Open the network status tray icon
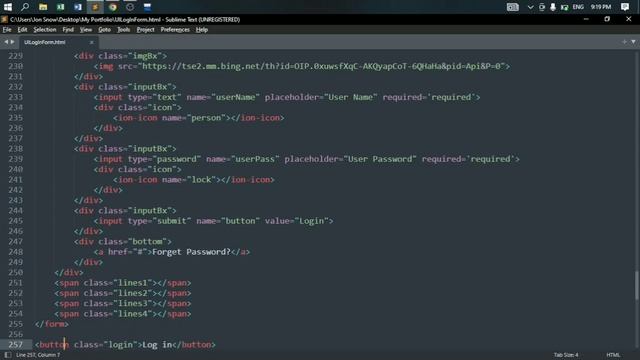The width and height of the screenshot is (640, 360). pos(564,7)
